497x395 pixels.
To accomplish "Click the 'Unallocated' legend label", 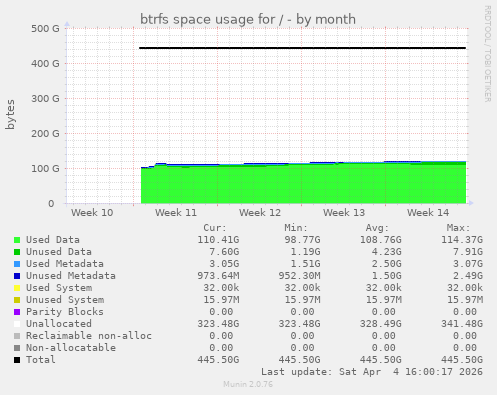I will click(x=59, y=324).
